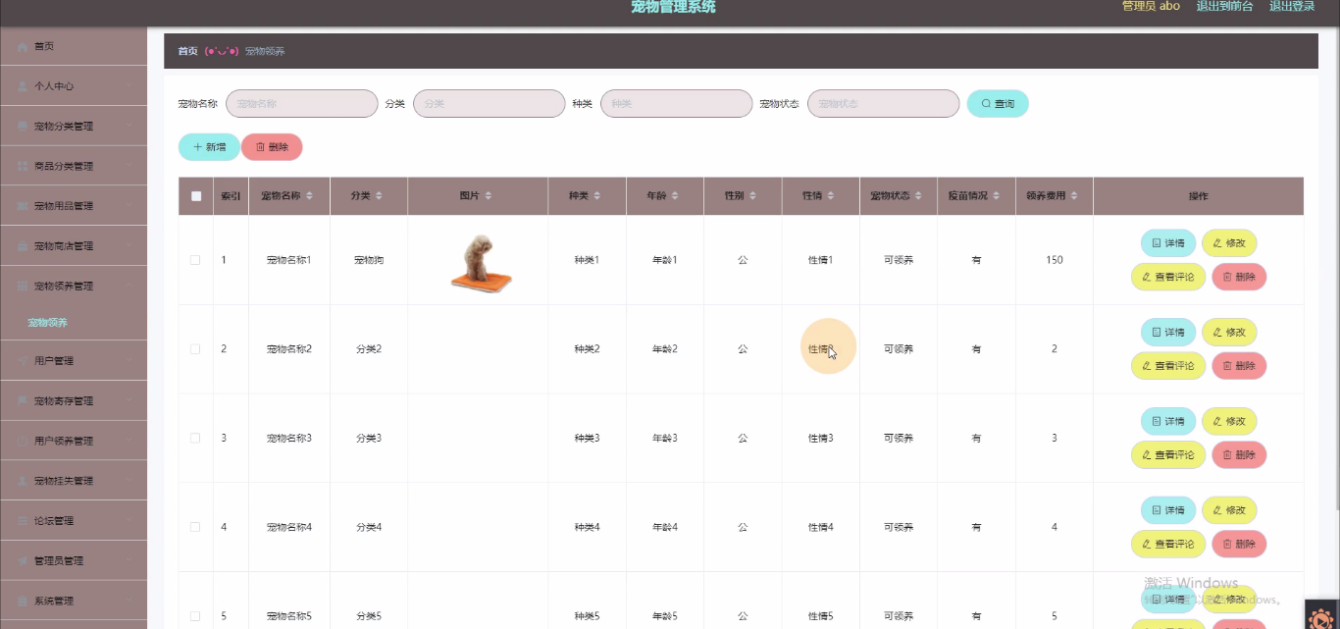Click the 删除 button above the table
Viewport: 1340px width, 629px height.
pyautogui.click(x=271, y=147)
